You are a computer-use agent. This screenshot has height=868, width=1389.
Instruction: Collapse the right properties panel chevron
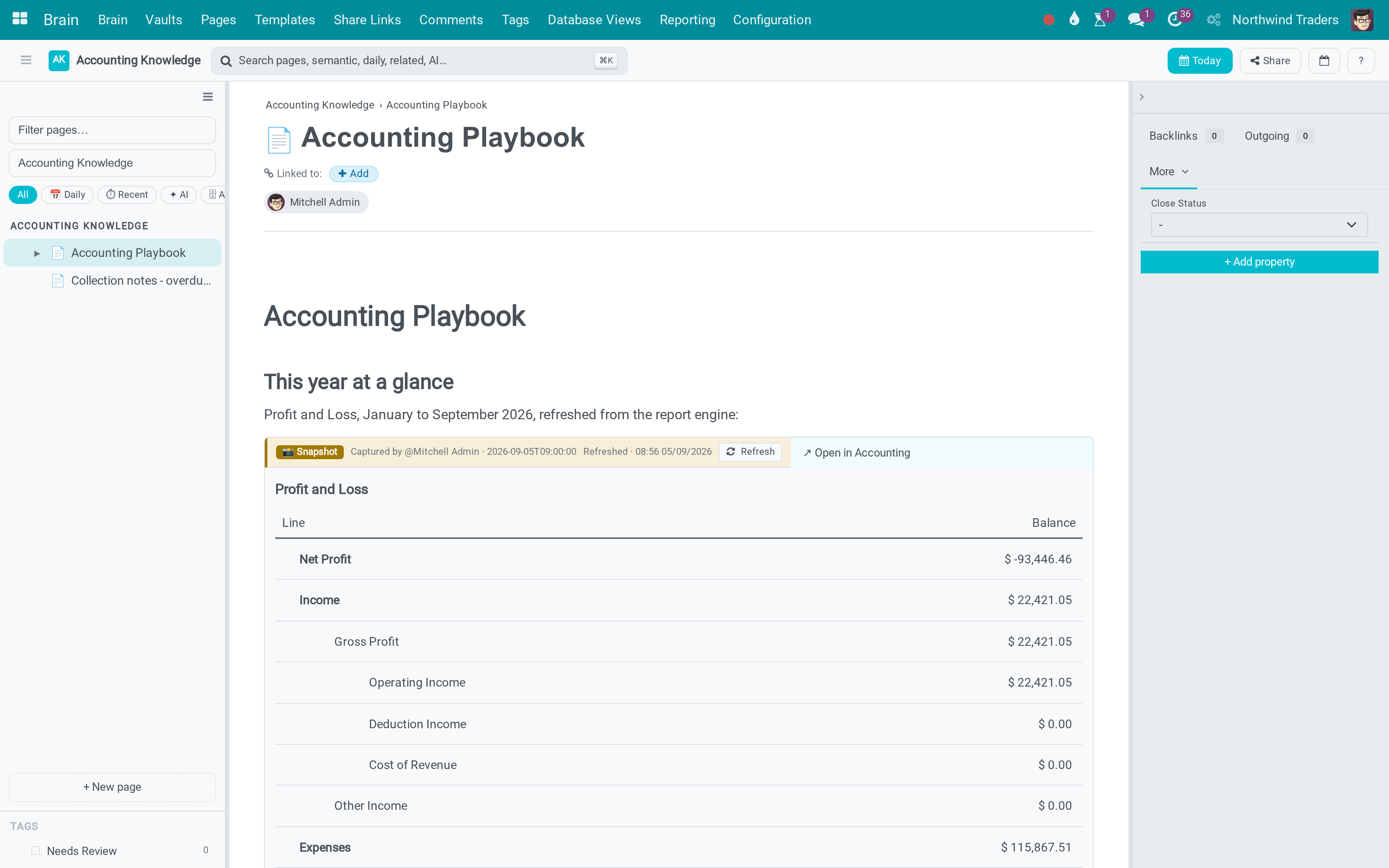click(1142, 97)
